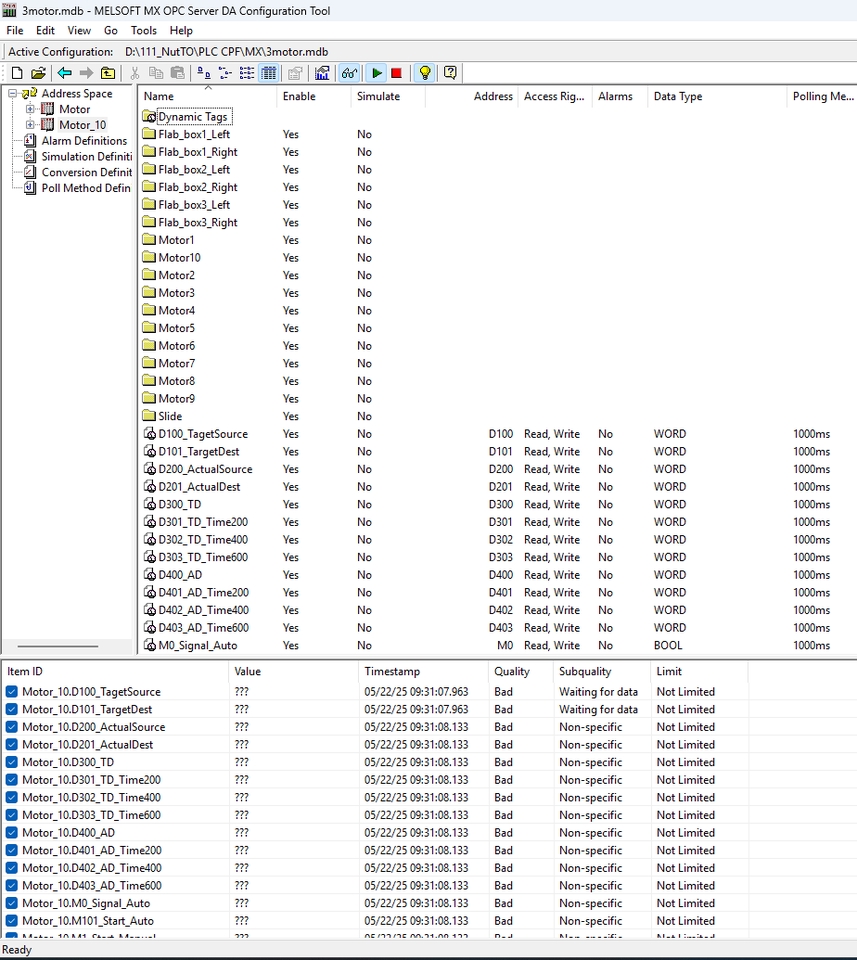The height and width of the screenshot is (960, 857).
Task: Select the Motor5 folder in list
Action: click(176, 328)
